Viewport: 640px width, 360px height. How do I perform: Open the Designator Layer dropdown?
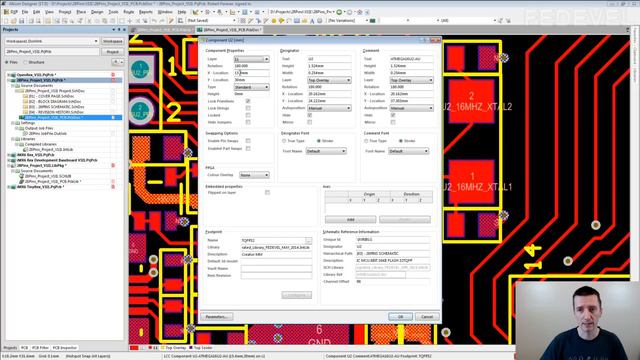[329, 80]
